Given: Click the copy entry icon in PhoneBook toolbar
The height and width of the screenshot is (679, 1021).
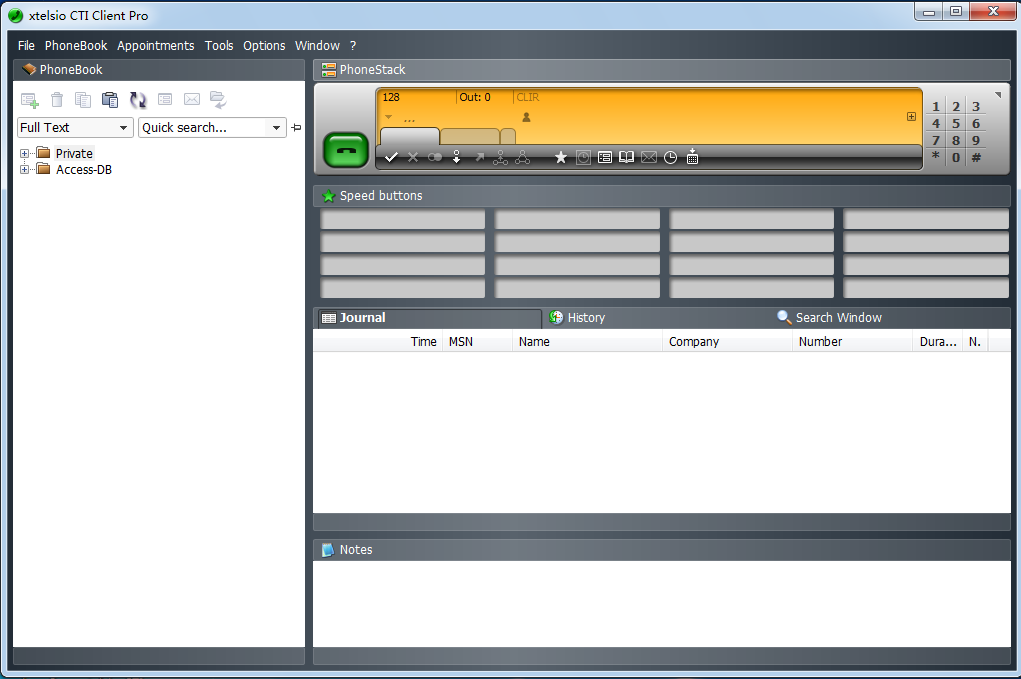Looking at the screenshot, I should pos(83,100).
